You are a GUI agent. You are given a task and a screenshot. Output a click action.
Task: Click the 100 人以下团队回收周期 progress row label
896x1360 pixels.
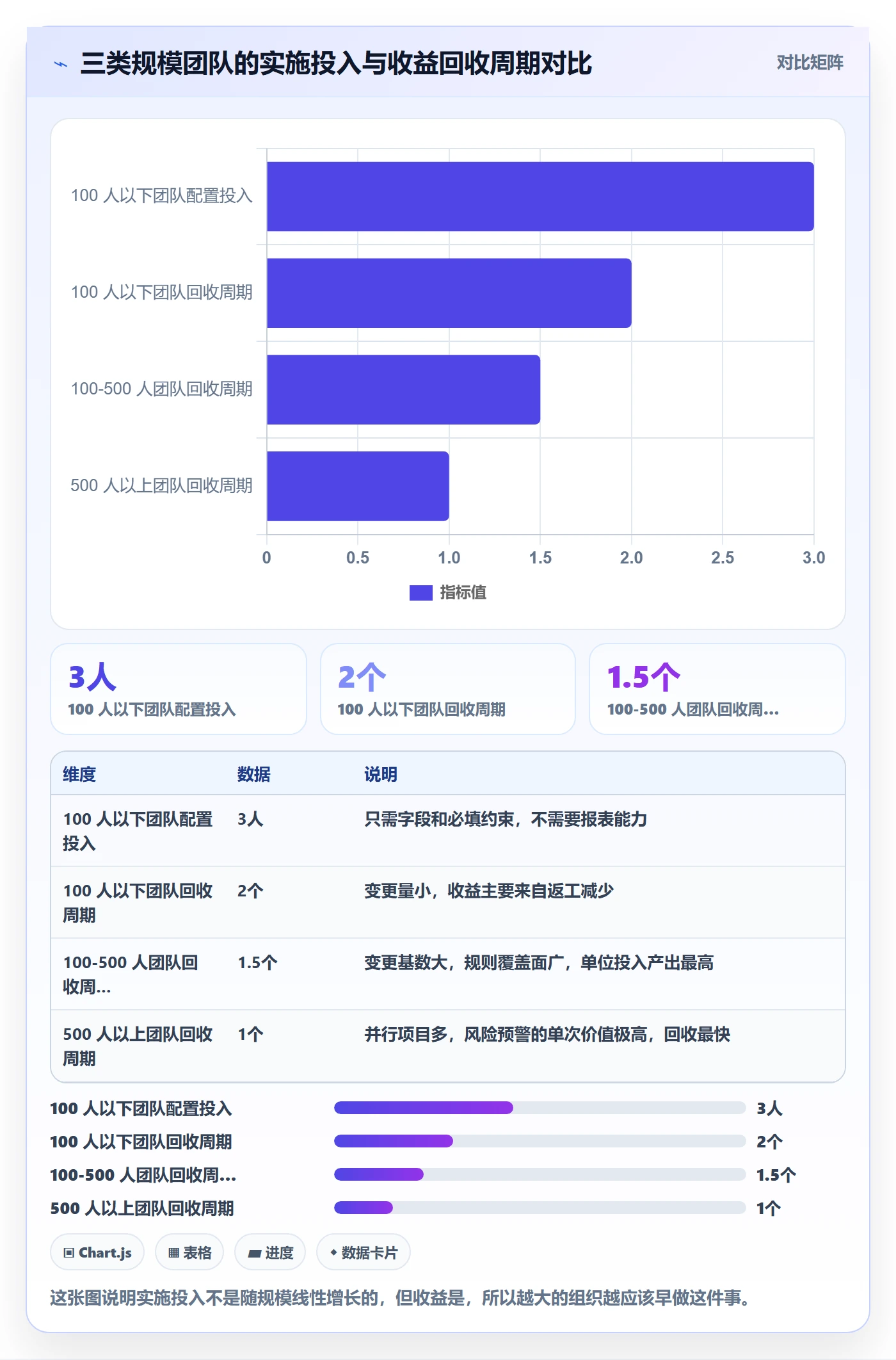click(x=141, y=1142)
